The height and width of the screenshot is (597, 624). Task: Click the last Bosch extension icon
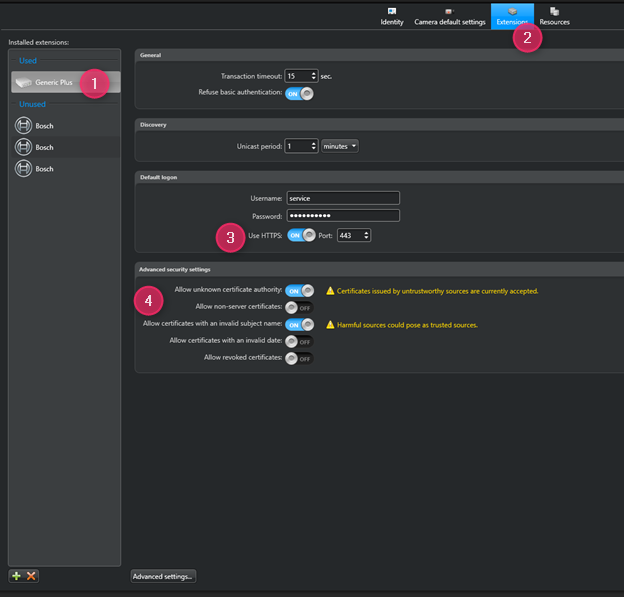23,169
